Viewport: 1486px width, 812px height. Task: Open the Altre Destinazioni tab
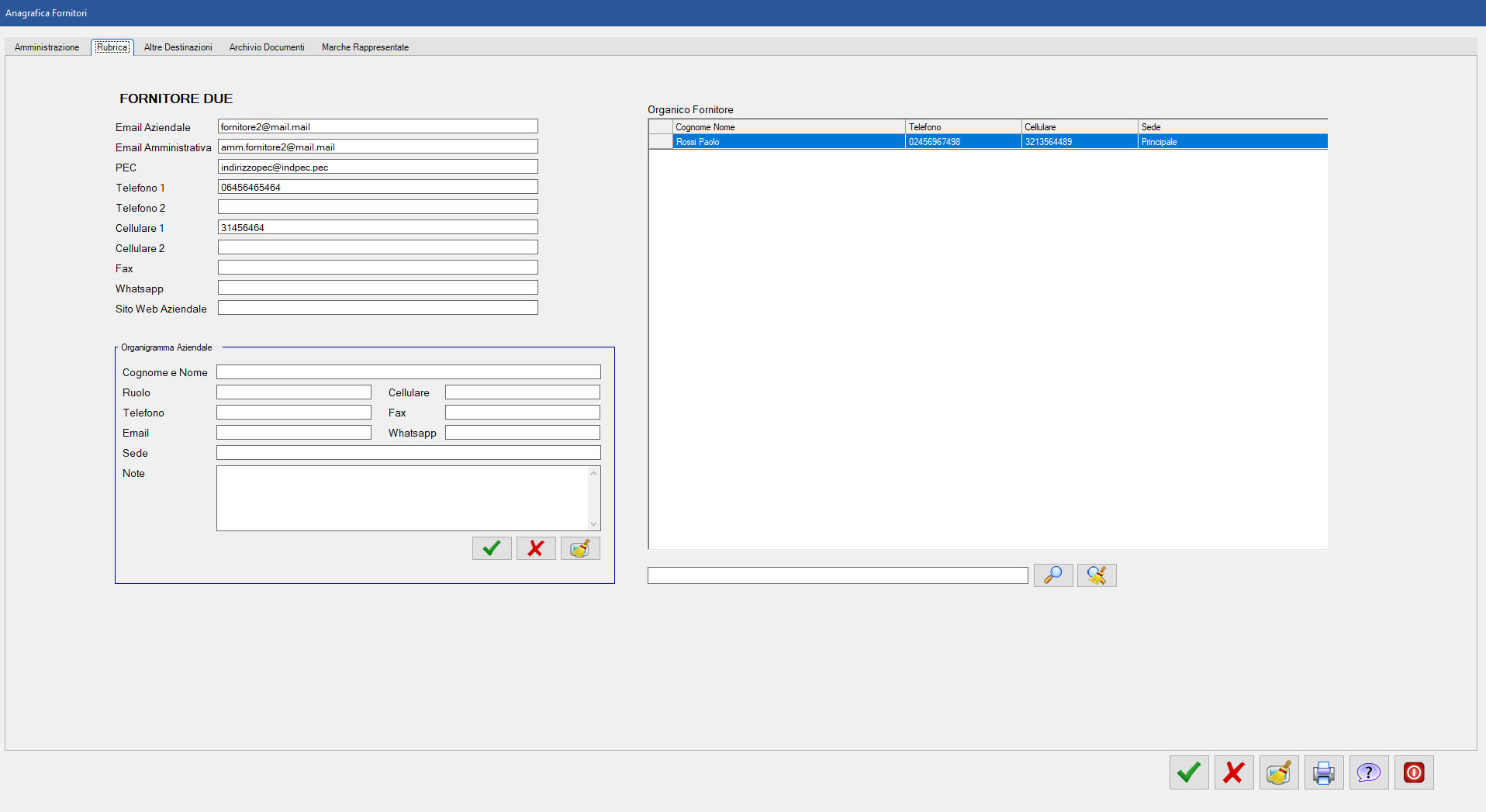click(x=178, y=47)
